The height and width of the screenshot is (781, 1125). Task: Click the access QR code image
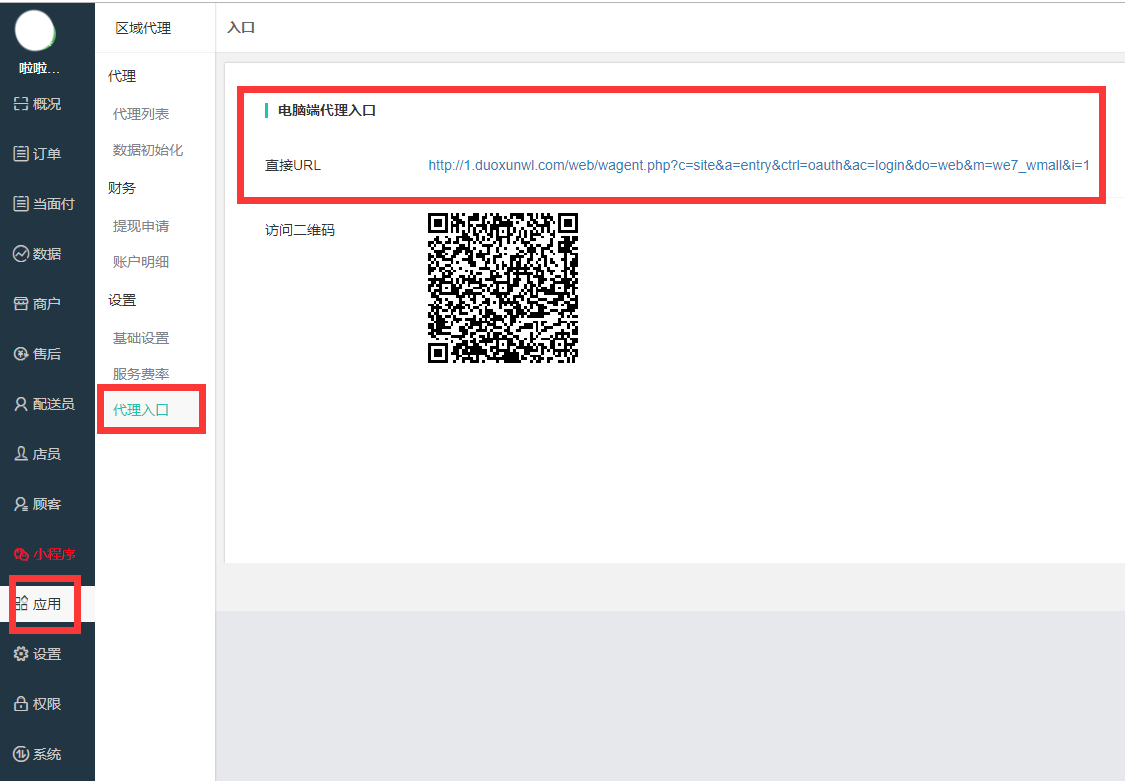coord(503,288)
